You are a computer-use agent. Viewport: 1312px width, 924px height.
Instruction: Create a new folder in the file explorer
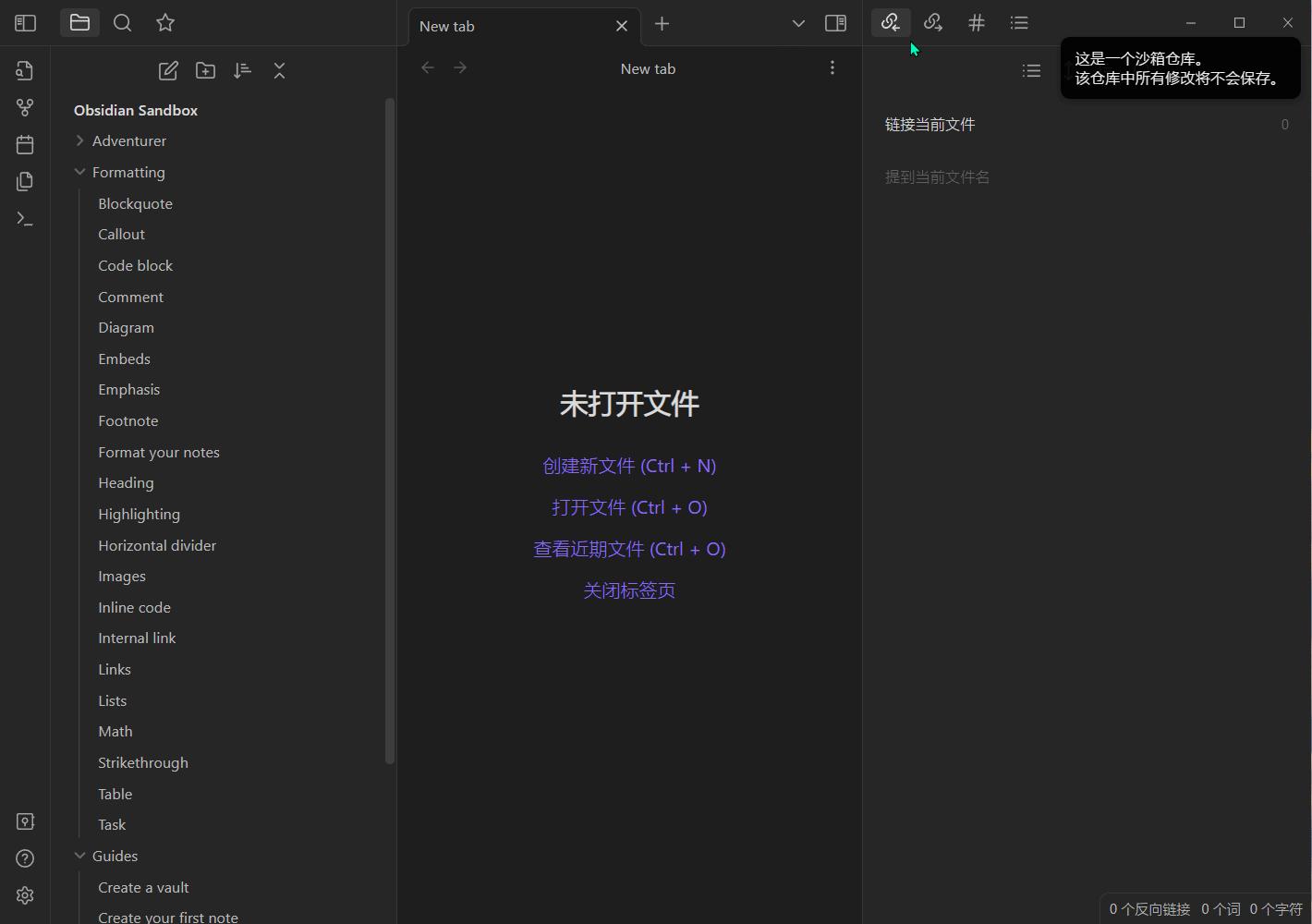pos(205,69)
